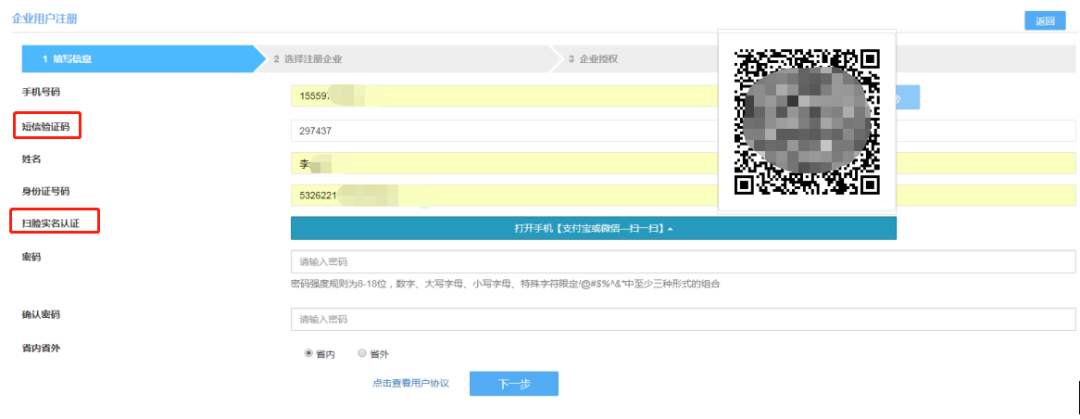Image resolution: width=1080 pixels, height=419 pixels.
Task: Select step 2 选择注册企业 tab
Action: coord(406,59)
